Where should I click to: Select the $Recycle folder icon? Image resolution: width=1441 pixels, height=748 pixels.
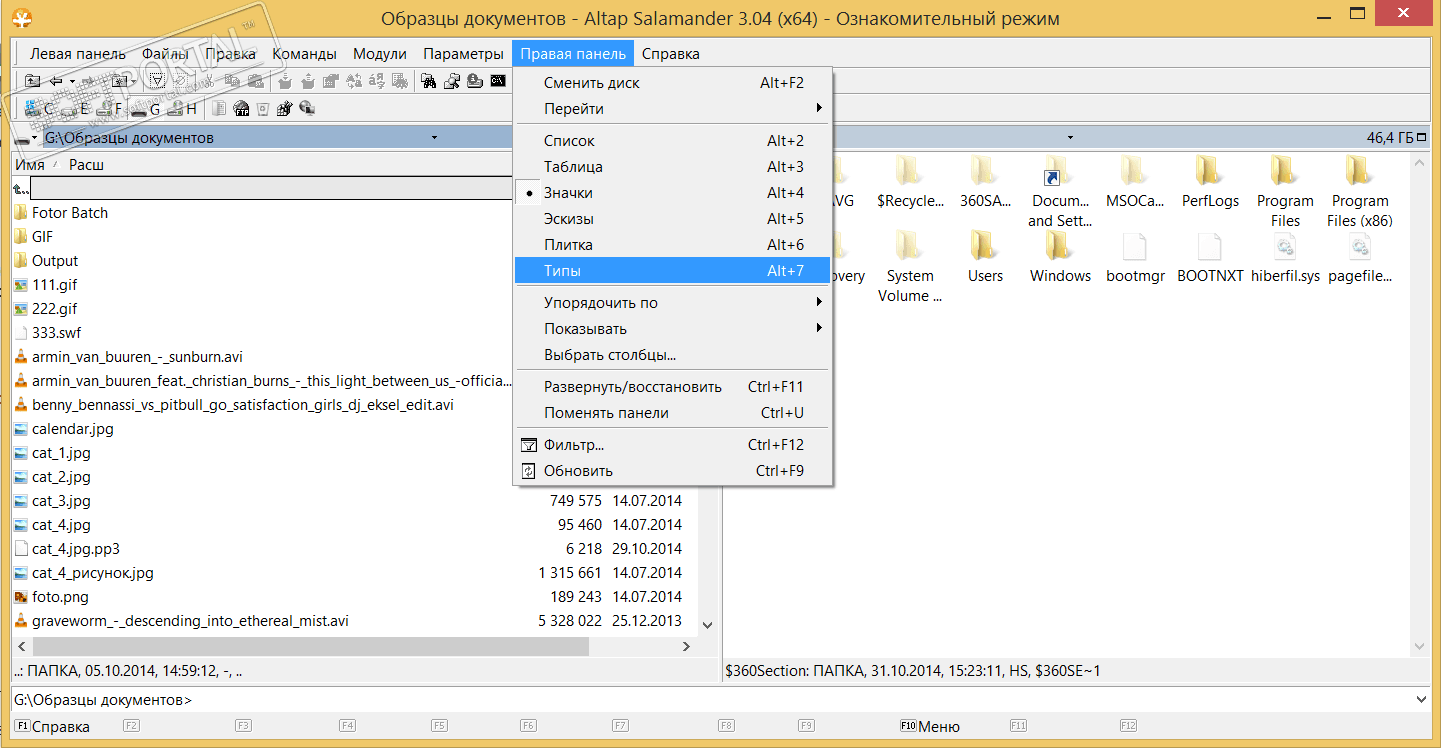pyautogui.click(x=910, y=170)
